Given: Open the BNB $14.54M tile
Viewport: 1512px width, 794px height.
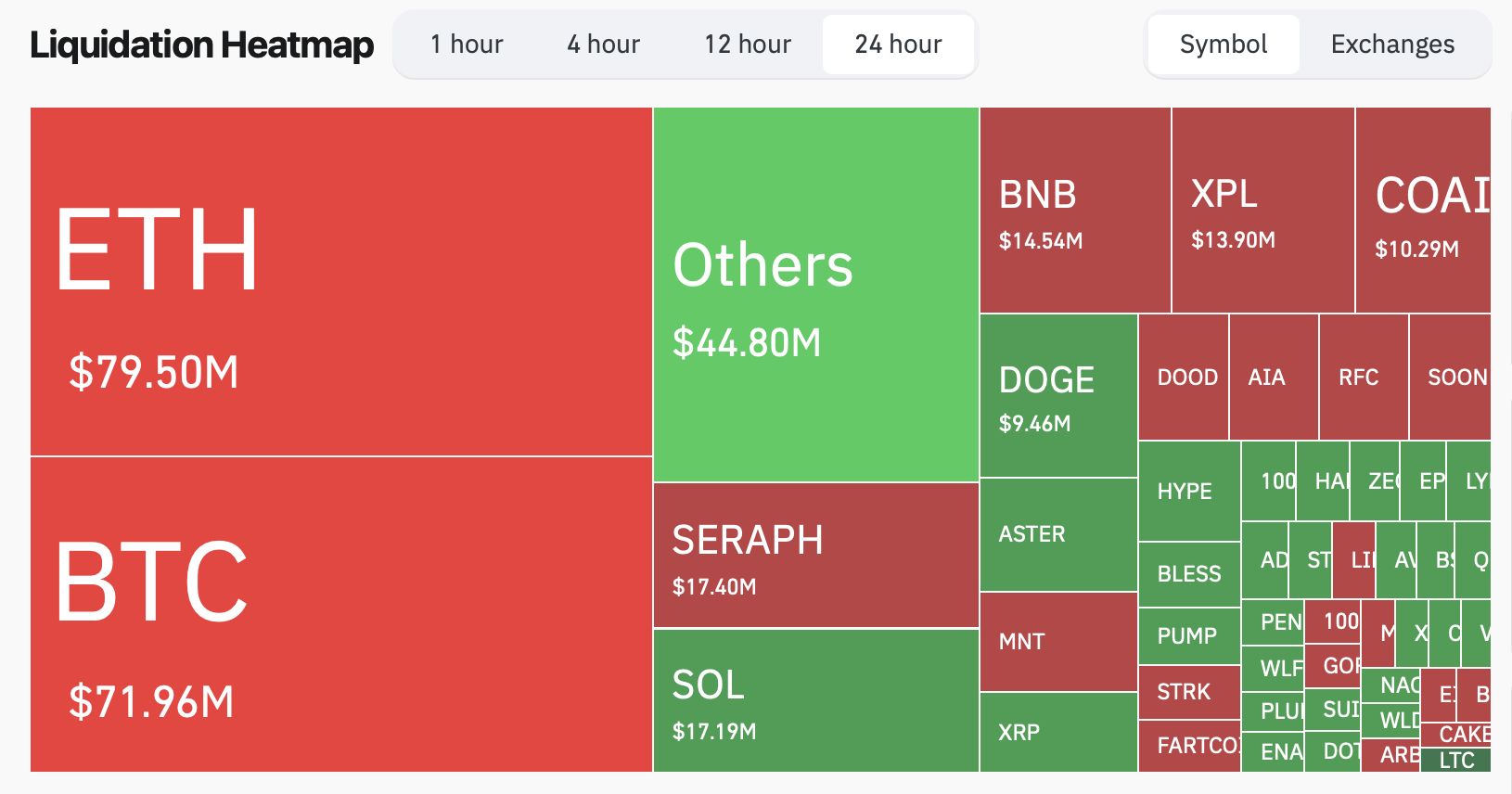Looking at the screenshot, I should tap(1075, 211).
